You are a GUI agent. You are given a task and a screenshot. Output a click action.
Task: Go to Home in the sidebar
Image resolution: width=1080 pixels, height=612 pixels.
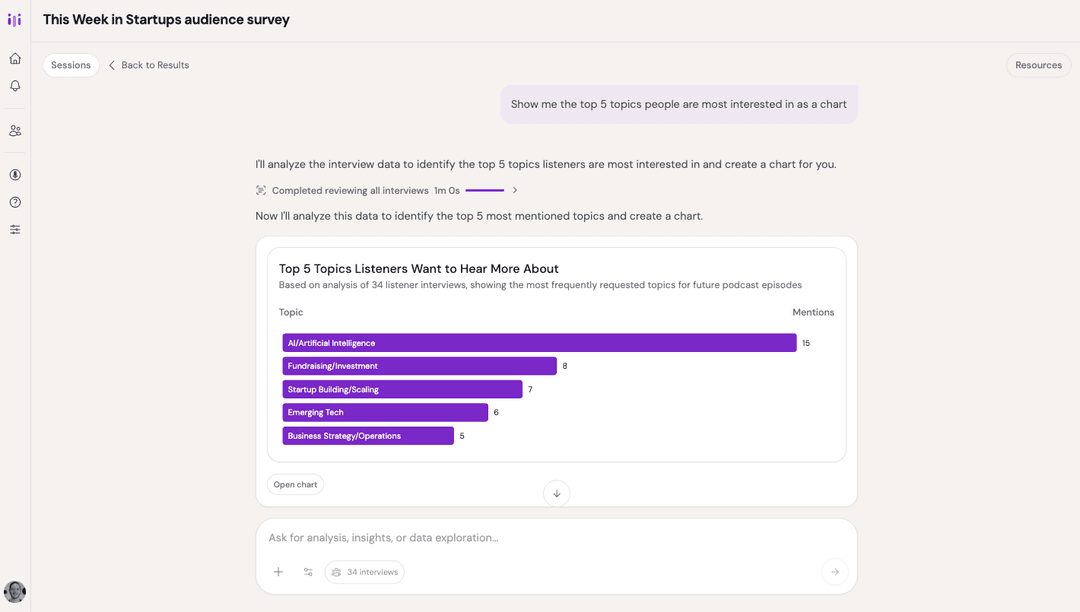pos(15,58)
